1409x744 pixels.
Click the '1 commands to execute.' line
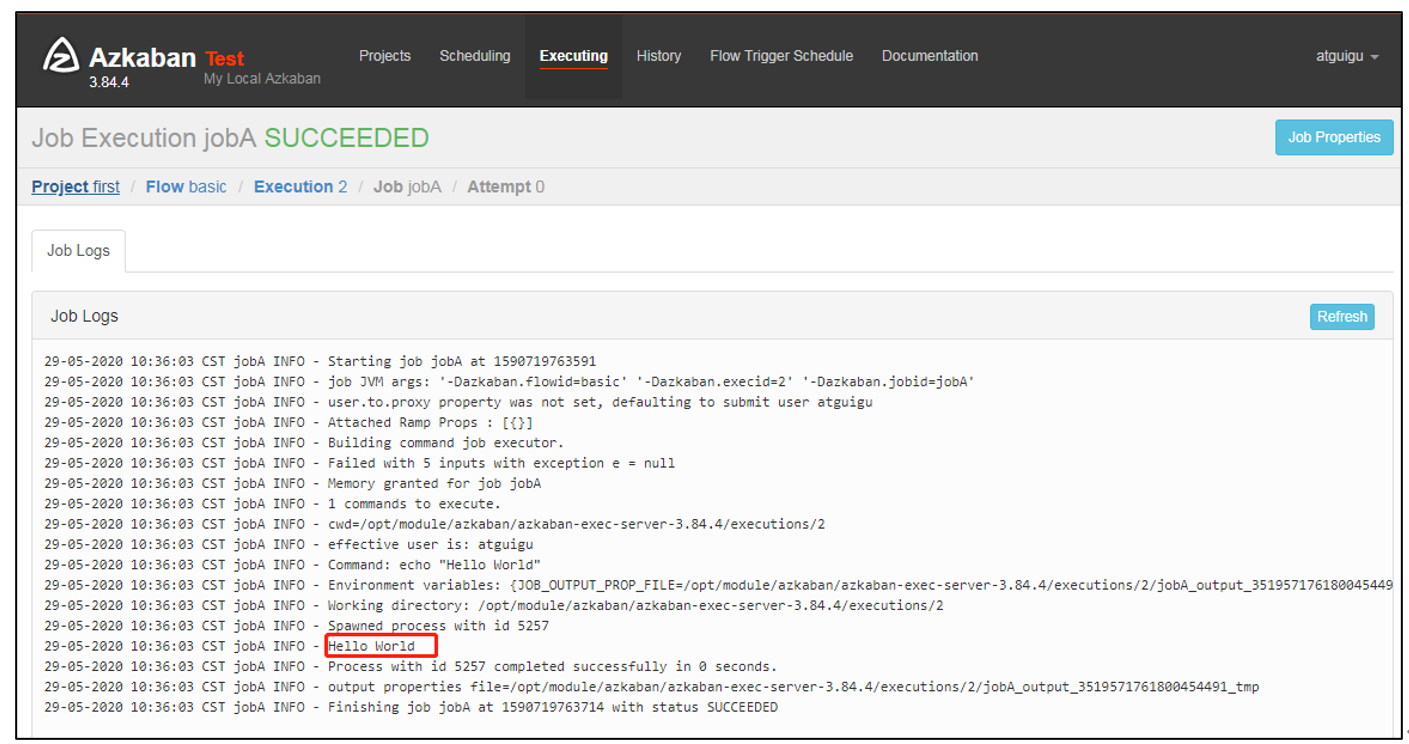click(273, 503)
